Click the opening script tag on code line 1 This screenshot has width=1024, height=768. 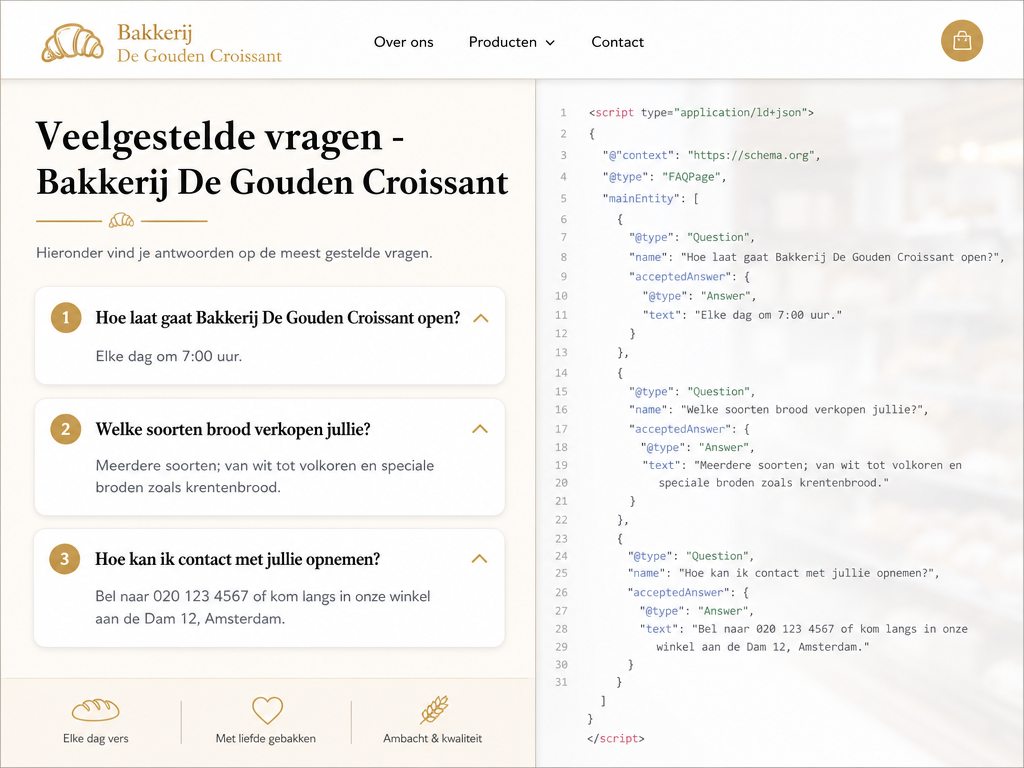701,112
